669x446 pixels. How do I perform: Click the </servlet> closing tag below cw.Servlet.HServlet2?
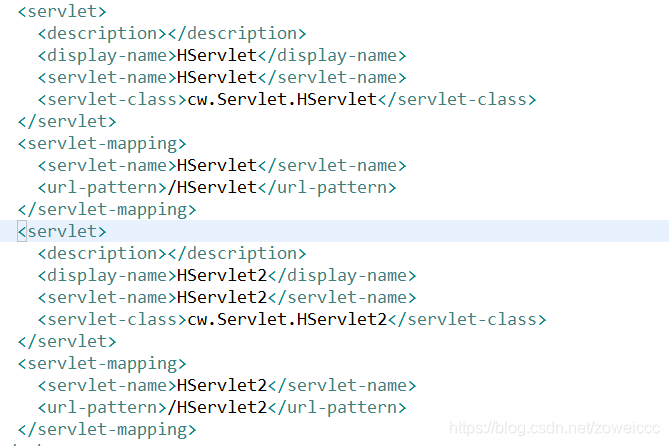pos(67,341)
